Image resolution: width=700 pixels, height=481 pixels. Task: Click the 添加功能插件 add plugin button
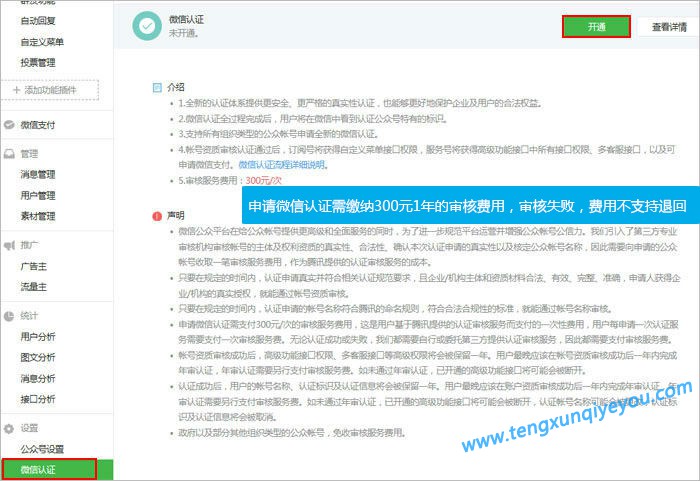coord(50,90)
